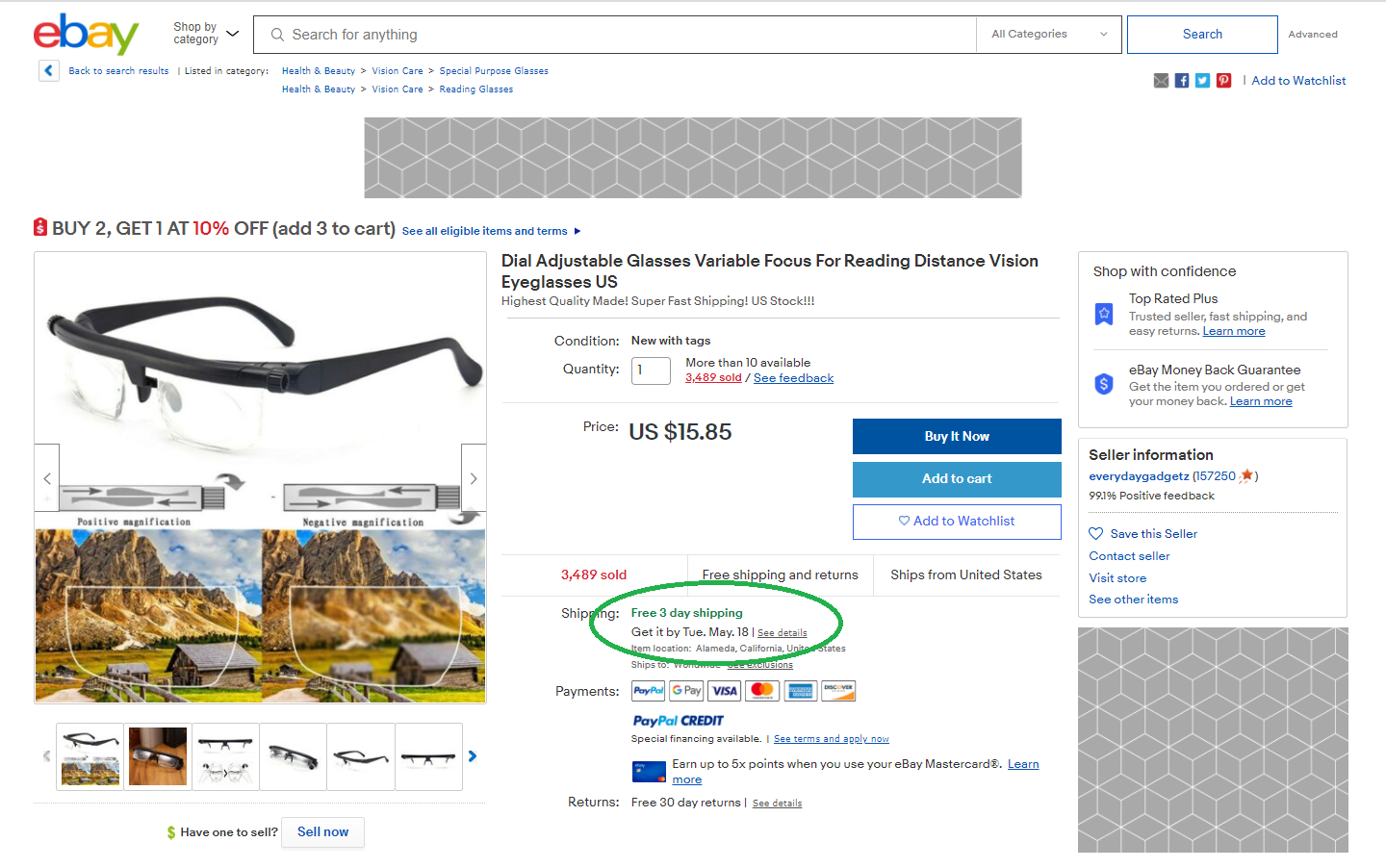Share listing on Facebook

coord(1182,81)
